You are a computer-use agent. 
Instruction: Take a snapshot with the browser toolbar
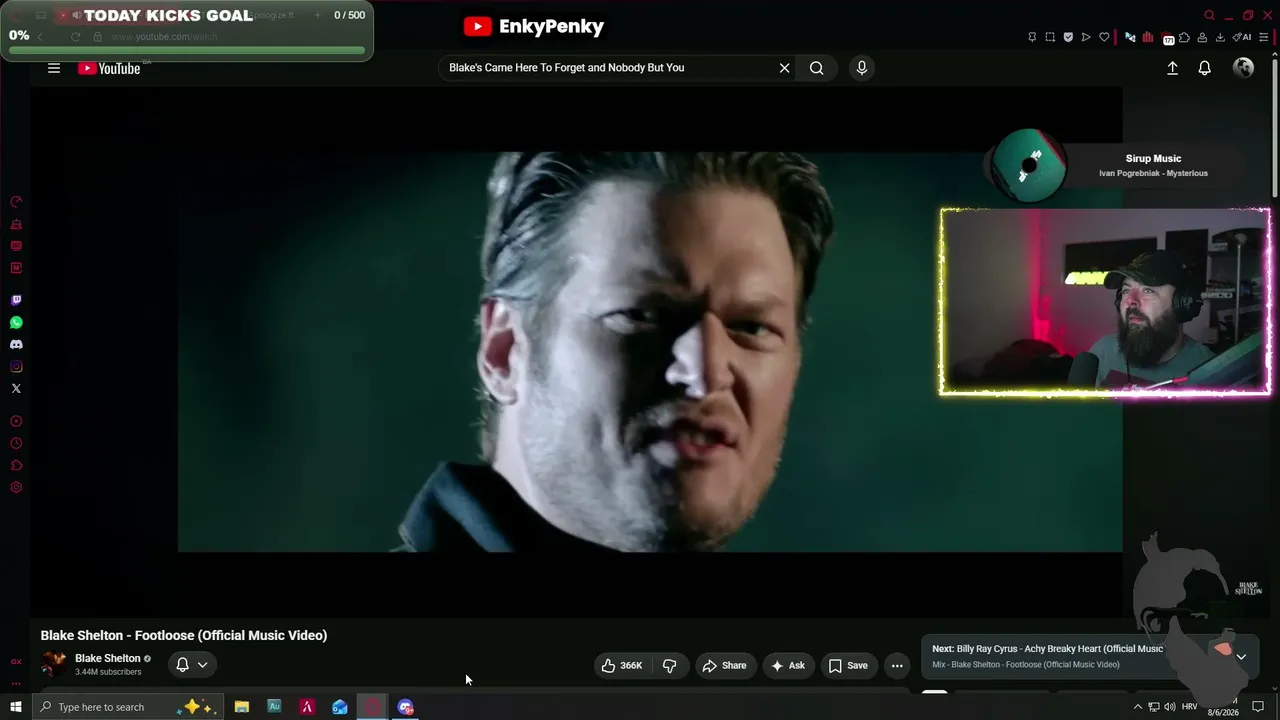(1050, 37)
